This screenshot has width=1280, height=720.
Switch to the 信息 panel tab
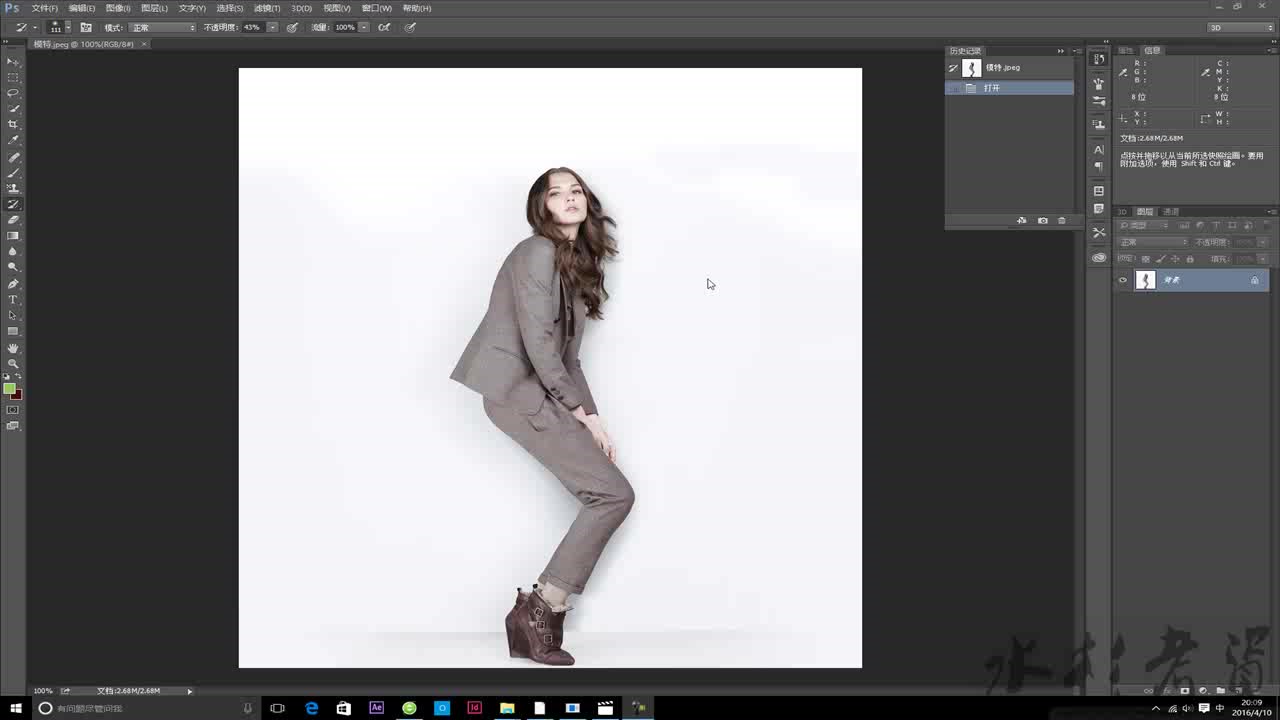(x=1152, y=50)
